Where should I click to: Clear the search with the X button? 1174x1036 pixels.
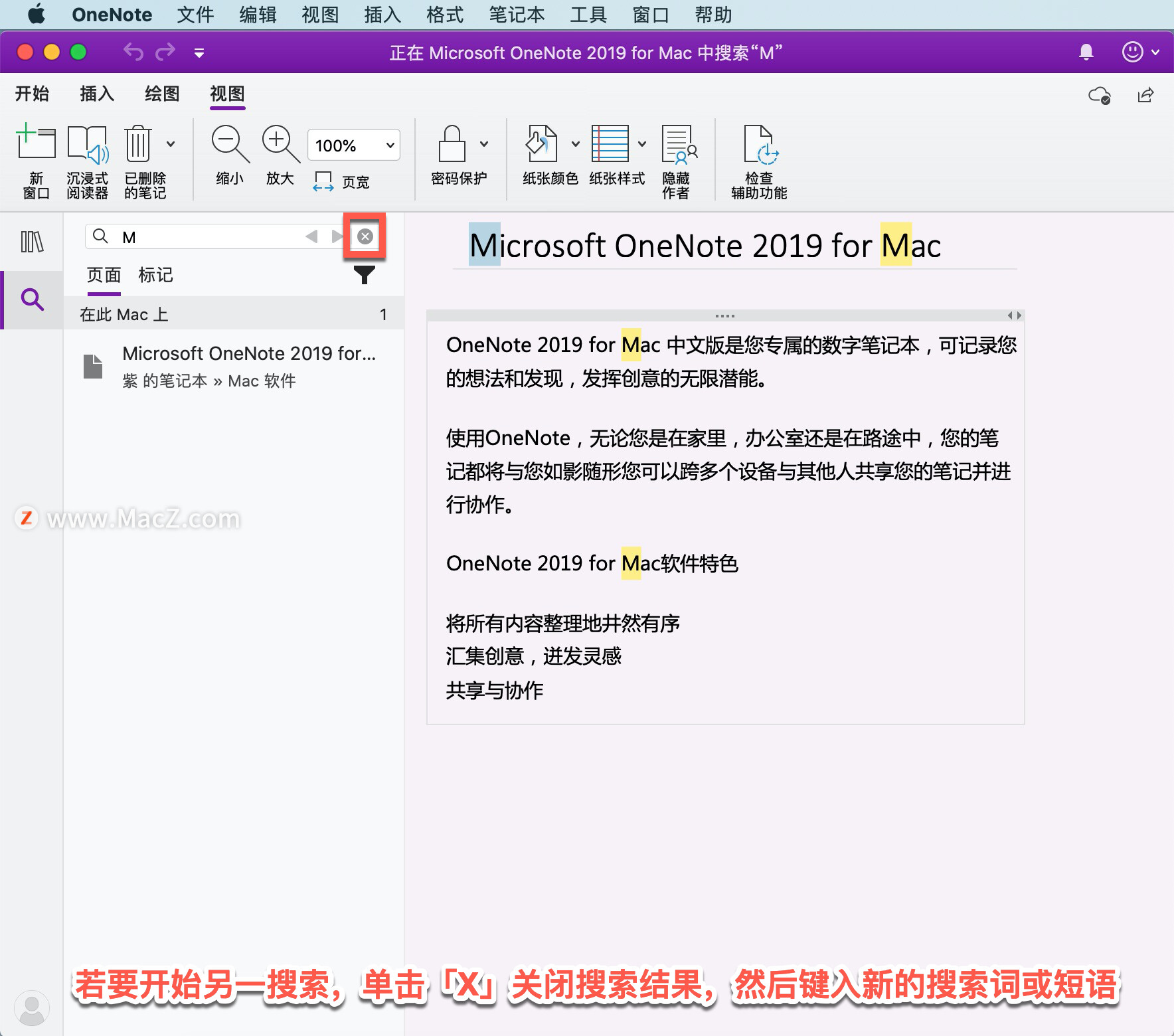pos(365,236)
